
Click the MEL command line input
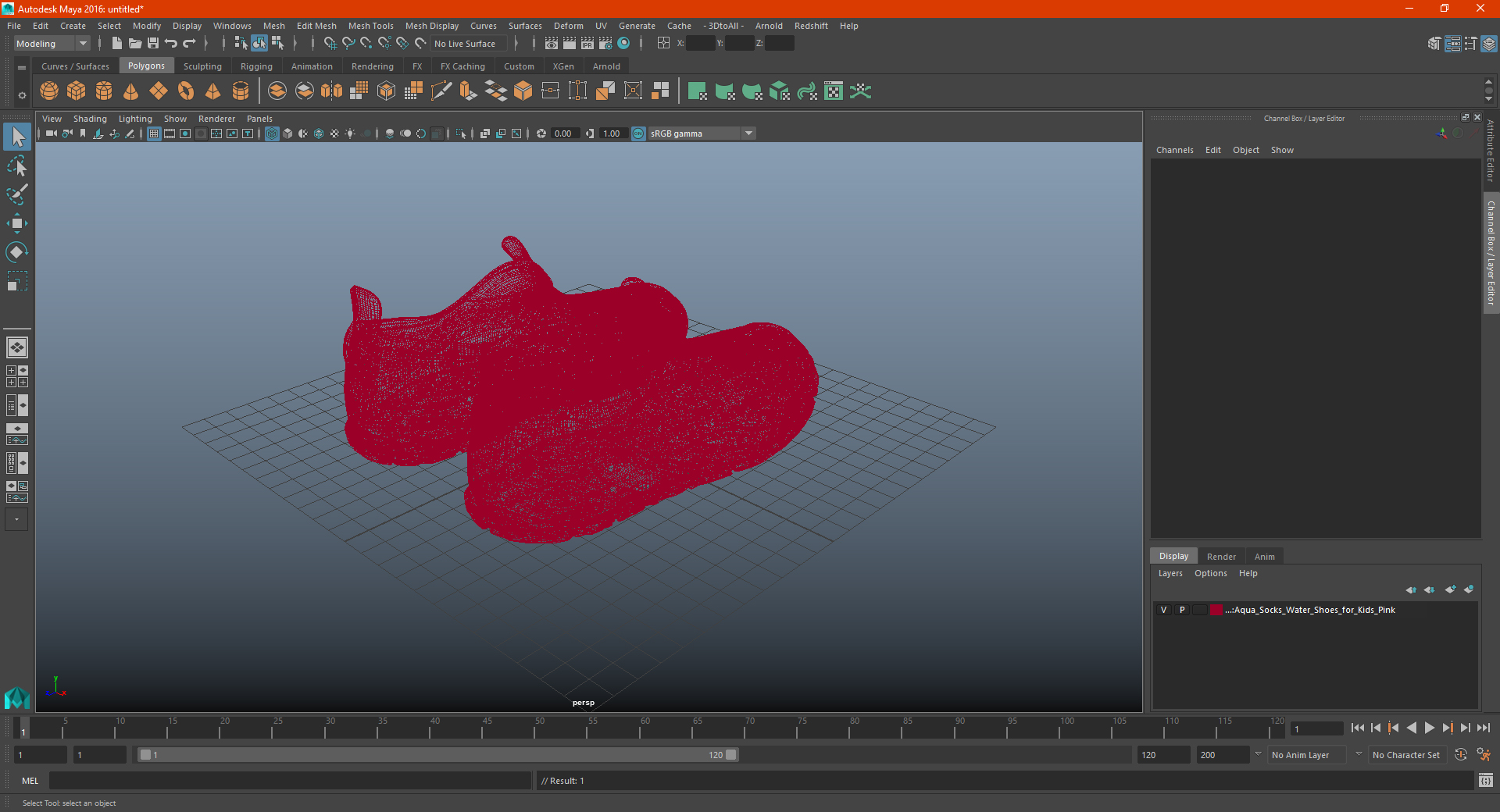290,780
